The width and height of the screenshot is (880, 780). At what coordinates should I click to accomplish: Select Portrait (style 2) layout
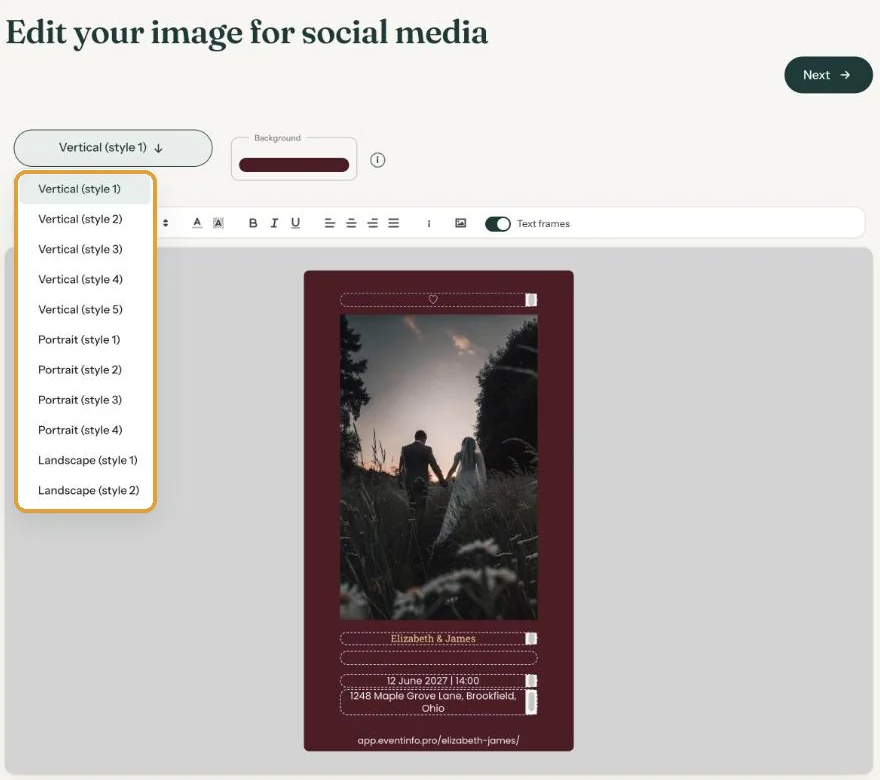click(85, 370)
